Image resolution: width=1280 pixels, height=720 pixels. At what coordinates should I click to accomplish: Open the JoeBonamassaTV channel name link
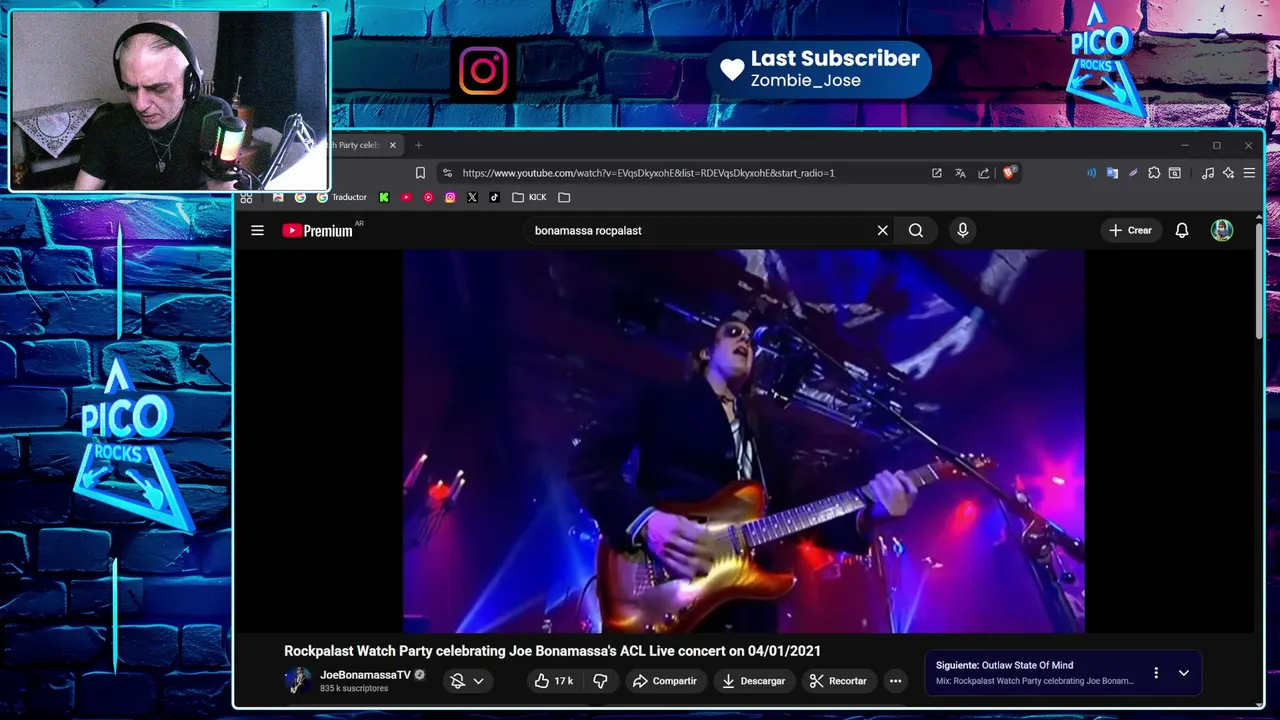(x=365, y=675)
